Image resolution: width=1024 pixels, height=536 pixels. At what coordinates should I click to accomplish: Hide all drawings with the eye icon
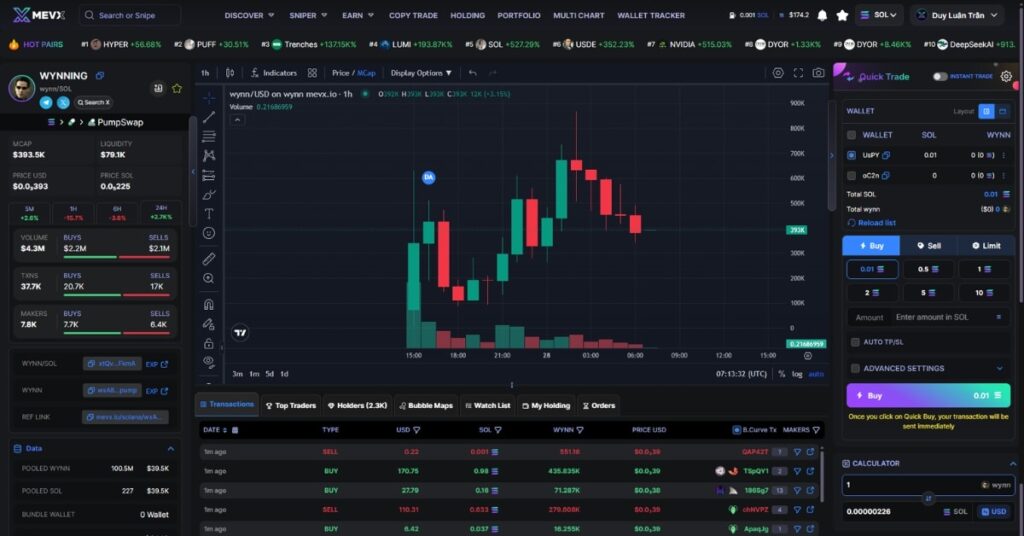[x=209, y=362]
